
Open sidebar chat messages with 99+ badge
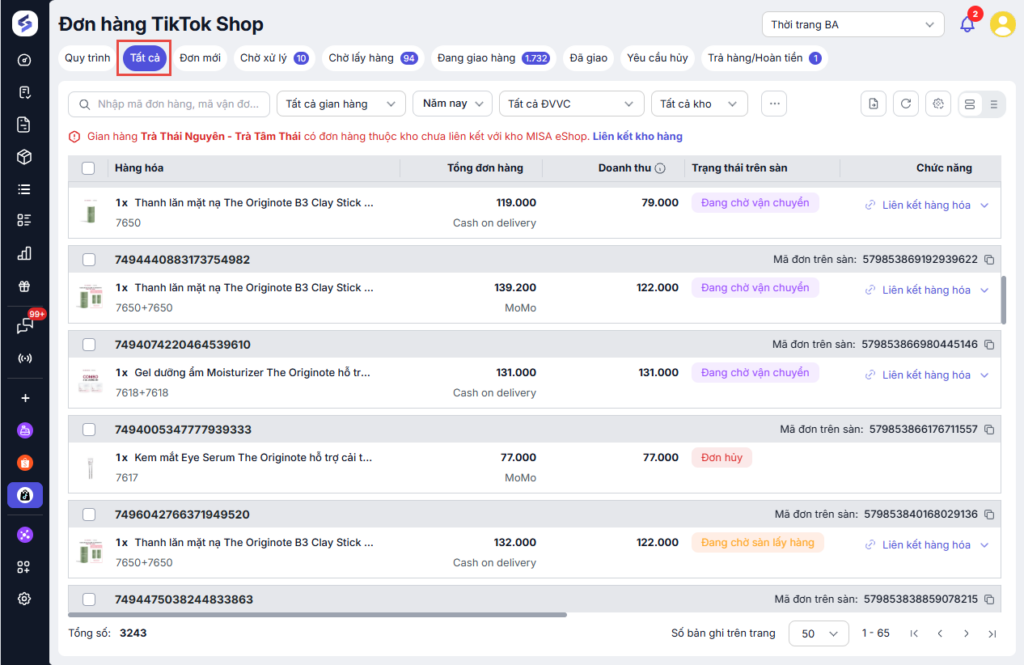tap(25, 326)
